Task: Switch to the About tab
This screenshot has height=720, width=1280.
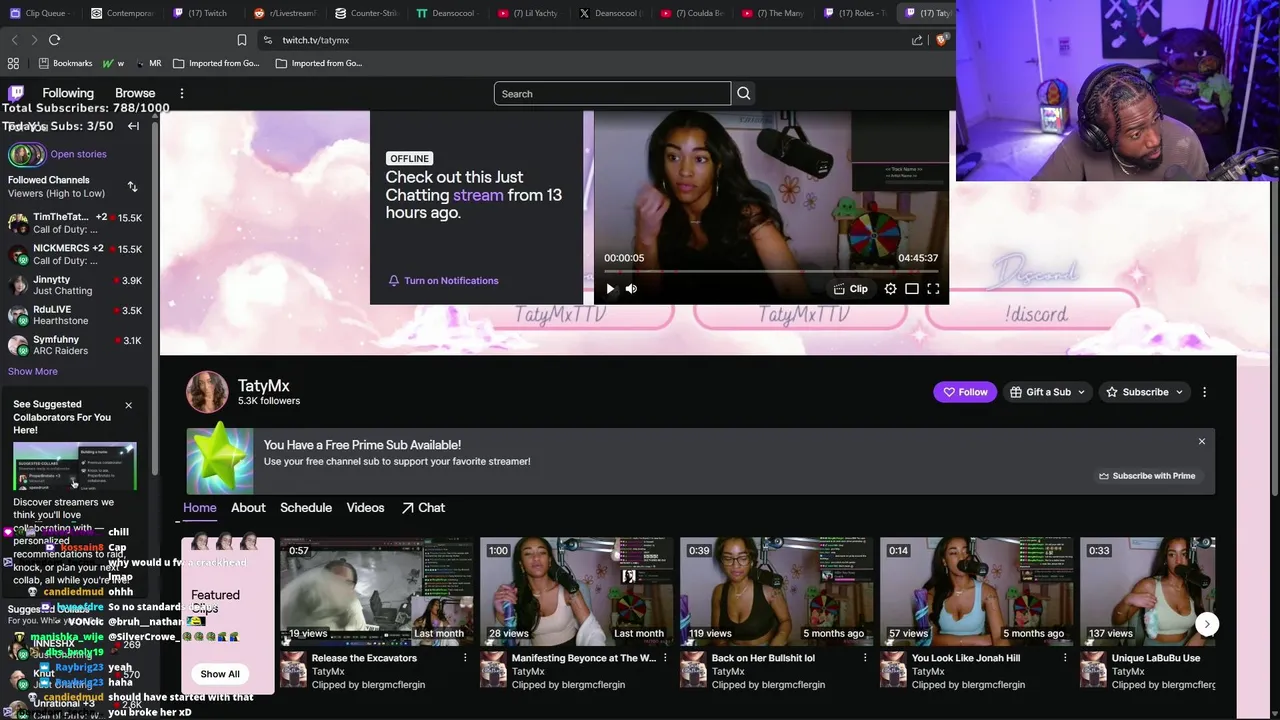Action: [x=248, y=508]
